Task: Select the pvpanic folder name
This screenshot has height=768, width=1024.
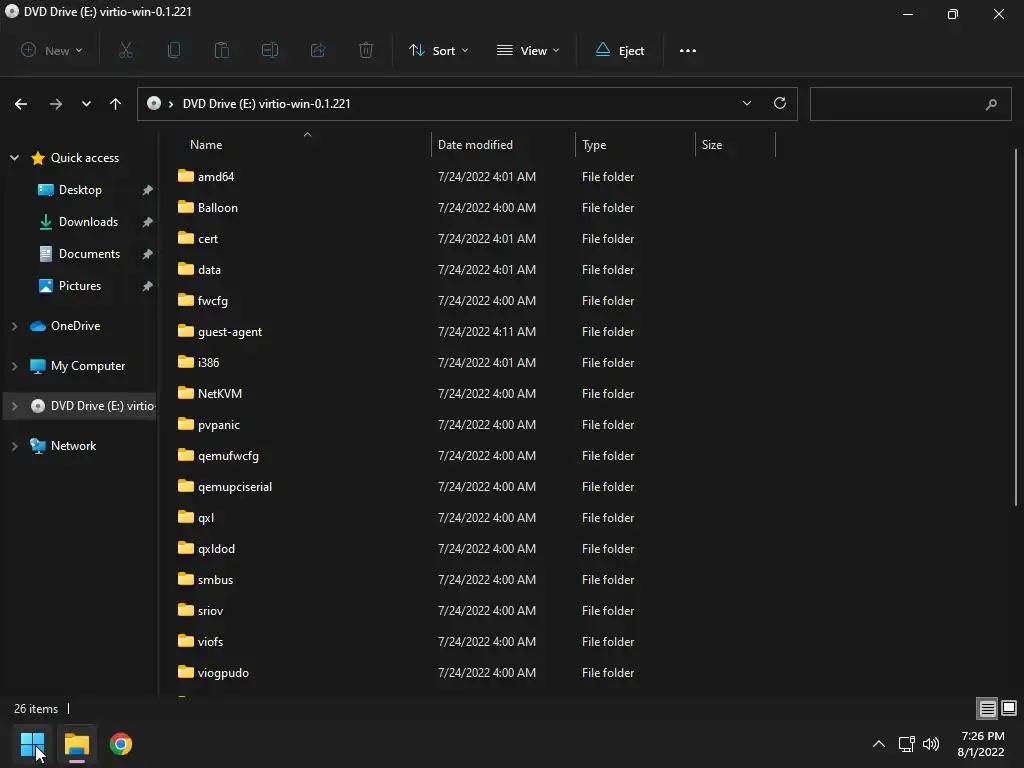Action: pos(219,425)
